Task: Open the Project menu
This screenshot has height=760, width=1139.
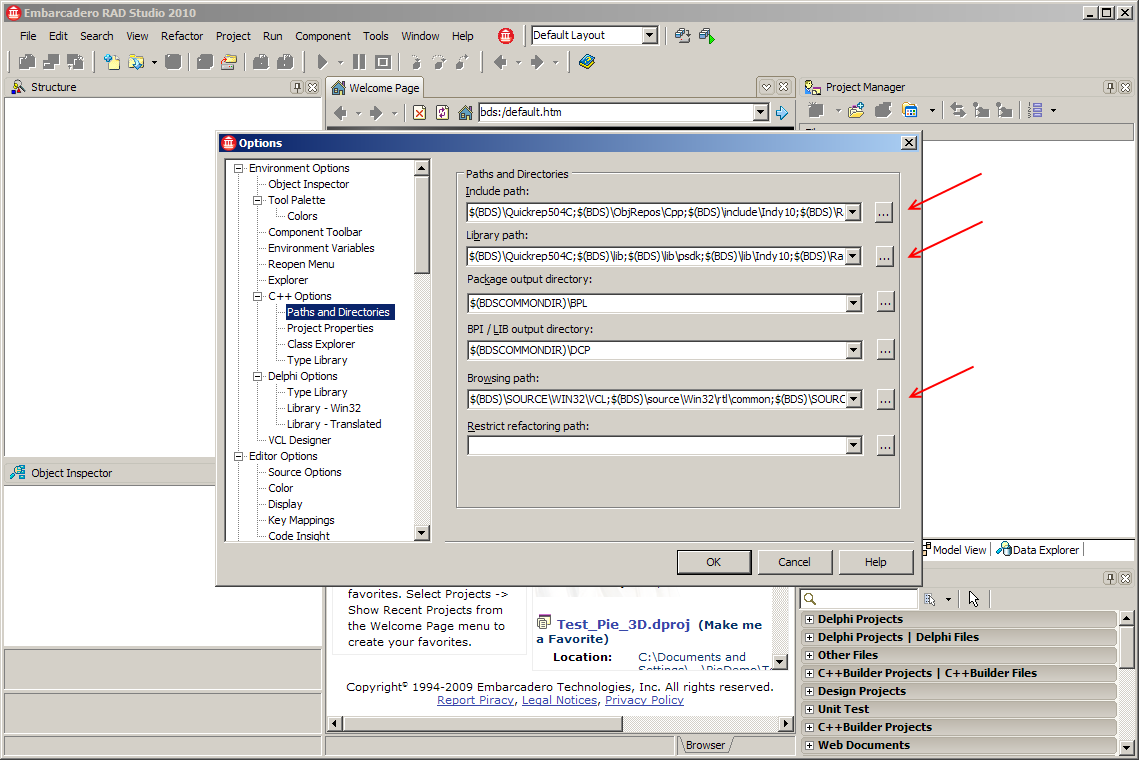Action: pyautogui.click(x=233, y=36)
